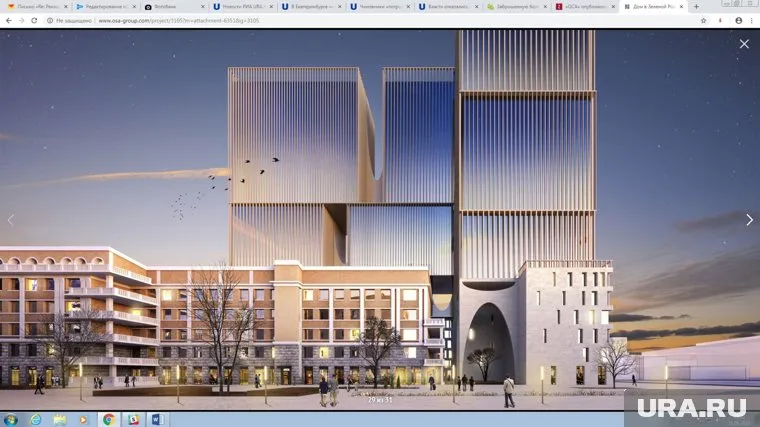The image size is (760, 427).
Task: Close the 'Дом в Зеленой Роще' tab
Action: click(682, 6)
